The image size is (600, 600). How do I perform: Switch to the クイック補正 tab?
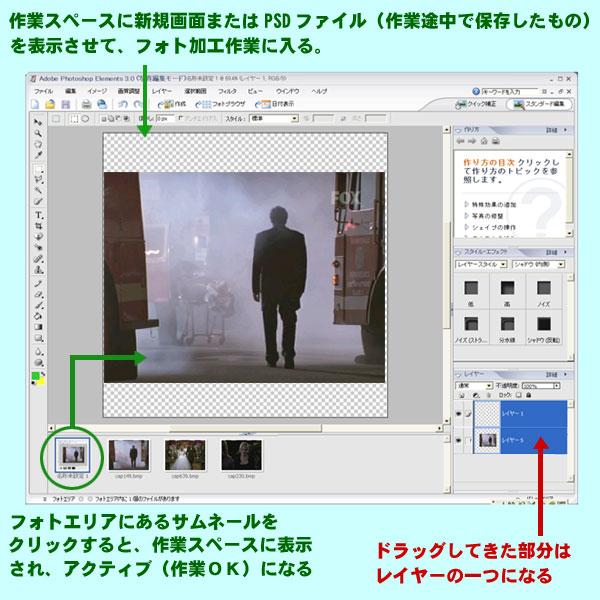click(x=476, y=104)
